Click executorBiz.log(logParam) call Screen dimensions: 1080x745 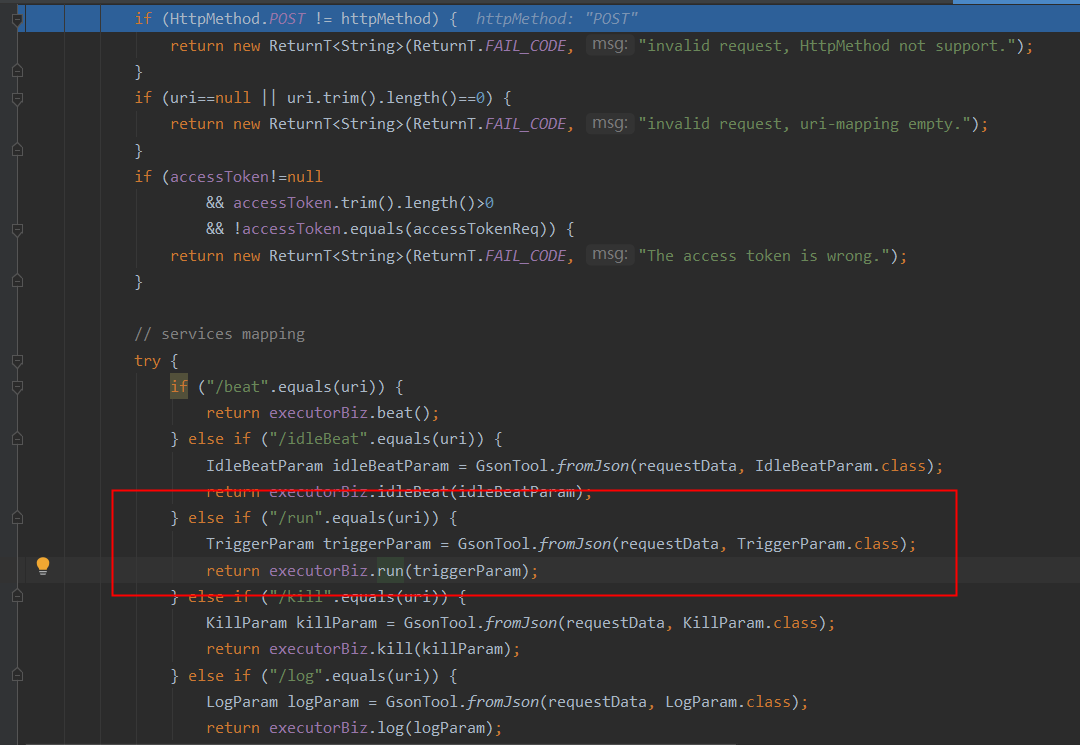[381, 728]
